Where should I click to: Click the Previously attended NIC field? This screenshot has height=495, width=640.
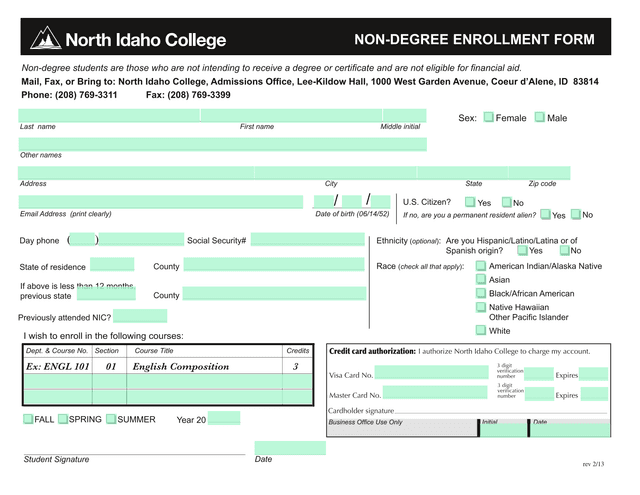140,316
